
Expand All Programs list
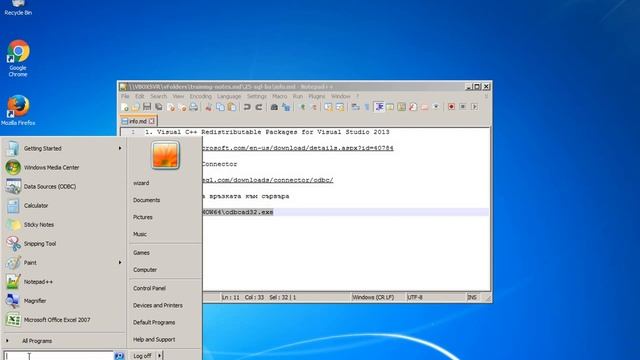point(37,341)
